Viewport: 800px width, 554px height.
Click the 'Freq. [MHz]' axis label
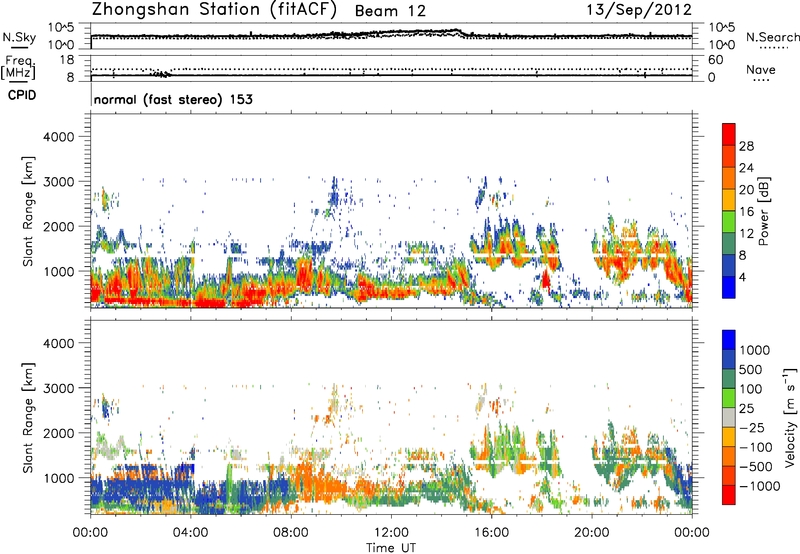pyautogui.click(x=18, y=67)
